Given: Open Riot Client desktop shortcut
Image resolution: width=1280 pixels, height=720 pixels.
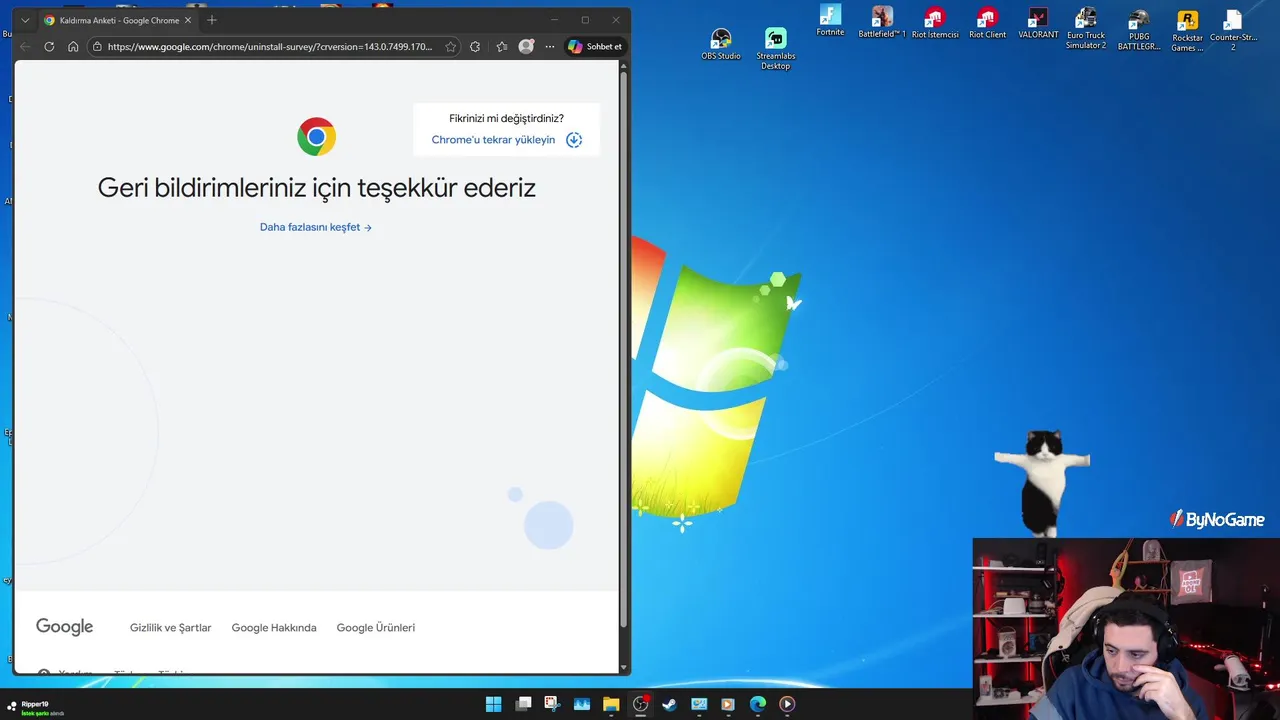Looking at the screenshot, I should (988, 22).
